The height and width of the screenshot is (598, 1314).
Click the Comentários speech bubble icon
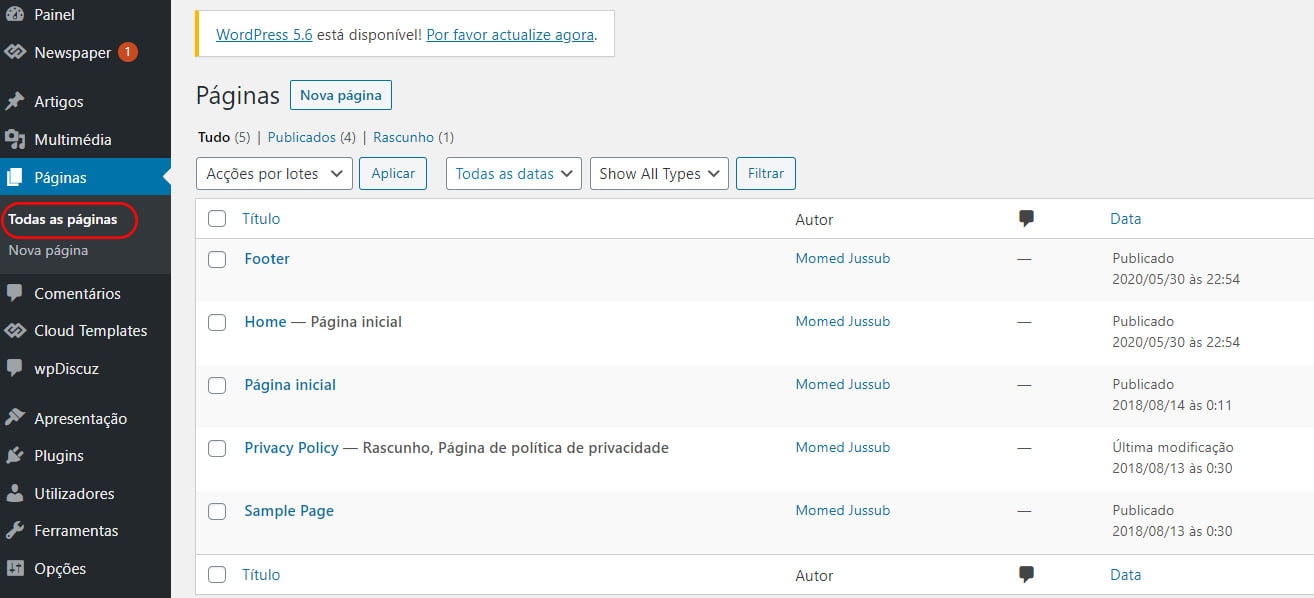coord(15,294)
